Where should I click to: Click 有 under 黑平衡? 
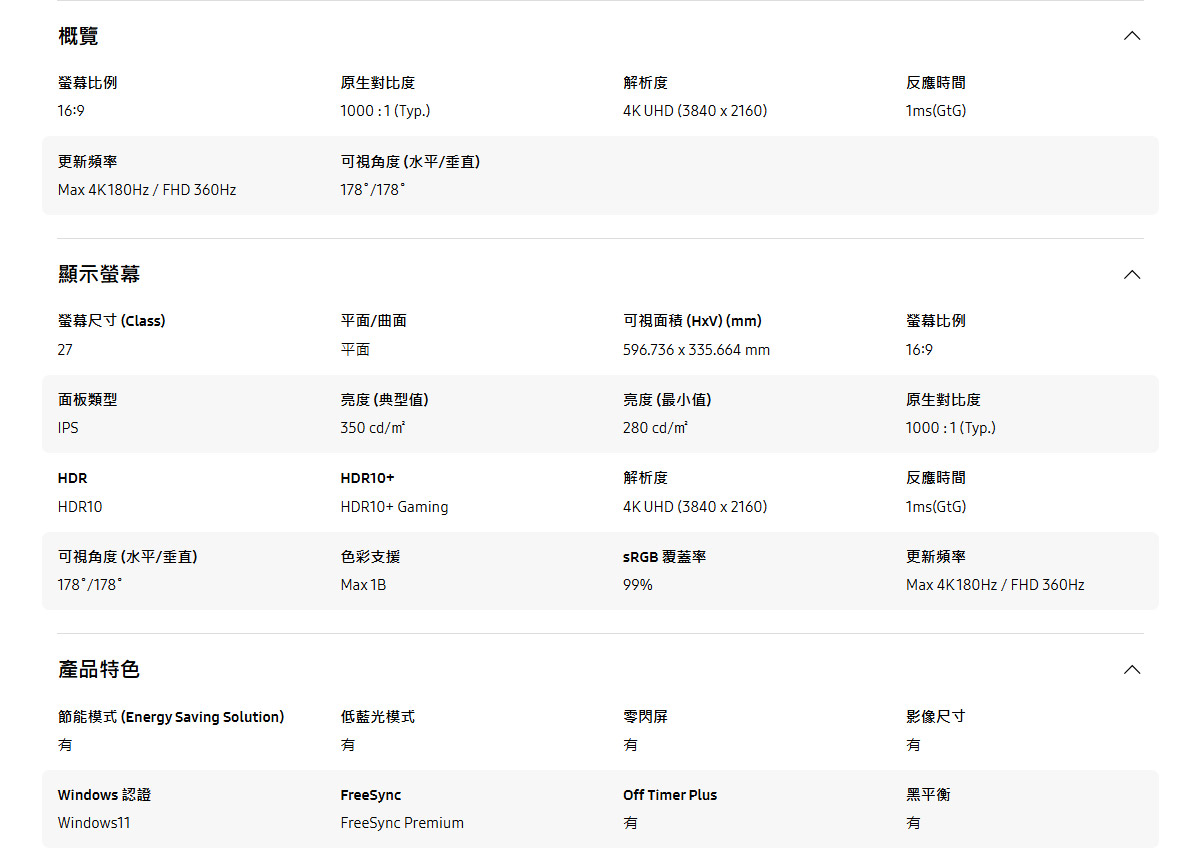pyautogui.click(x=911, y=823)
